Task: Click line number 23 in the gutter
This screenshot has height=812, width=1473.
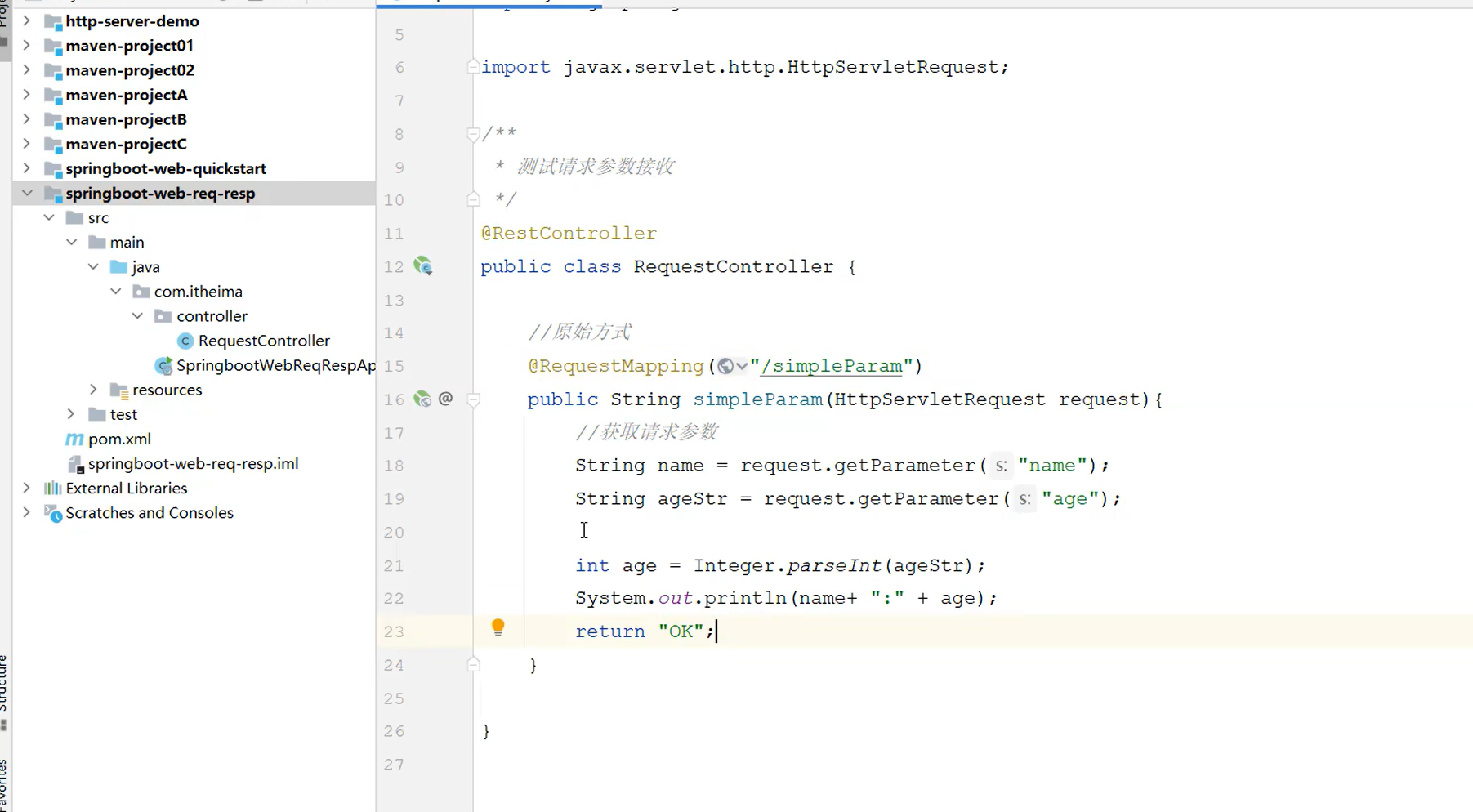Action: click(x=393, y=631)
